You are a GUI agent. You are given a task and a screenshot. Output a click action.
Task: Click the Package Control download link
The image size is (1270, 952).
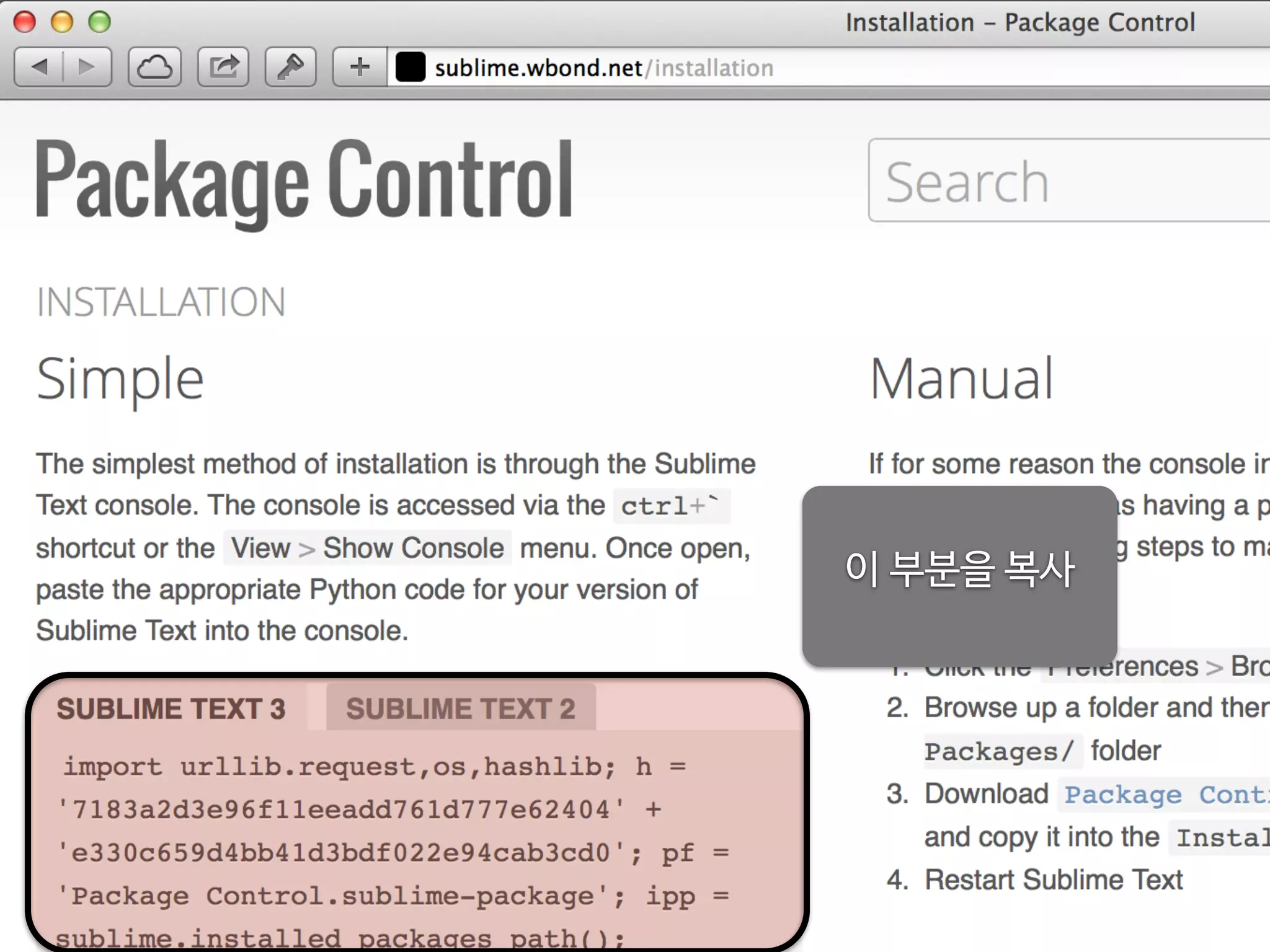point(1167,795)
